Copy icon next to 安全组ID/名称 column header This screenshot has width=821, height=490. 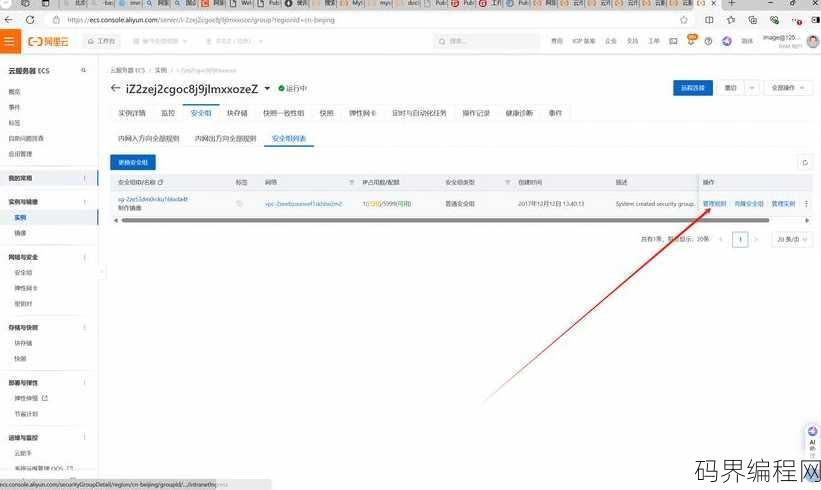click(161, 182)
